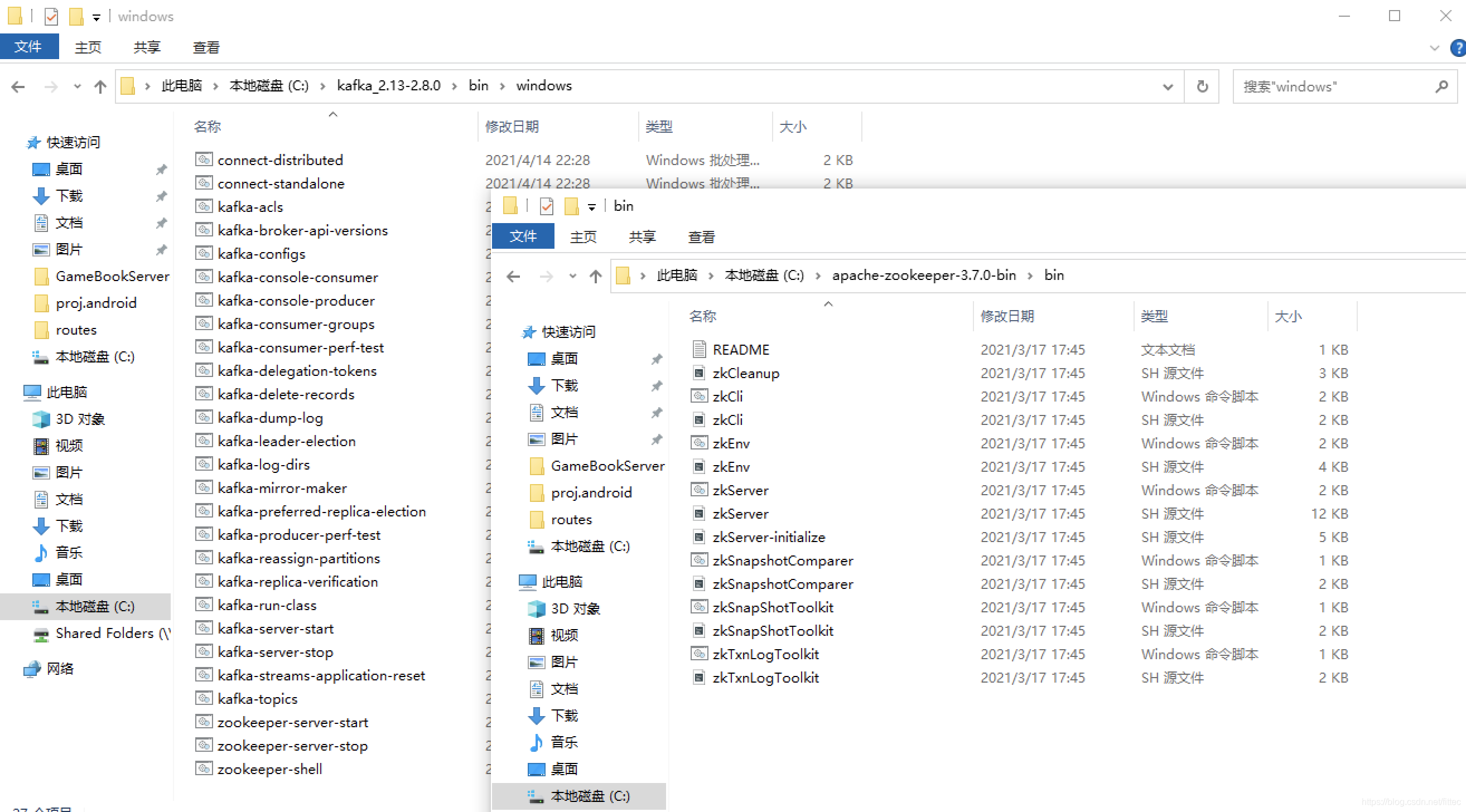Viewport: 1466px width, 812px height.
Task: Select 本地磁盘 (C:) under 此电脑 in windows sidebar
Action: tap(85, 607)
